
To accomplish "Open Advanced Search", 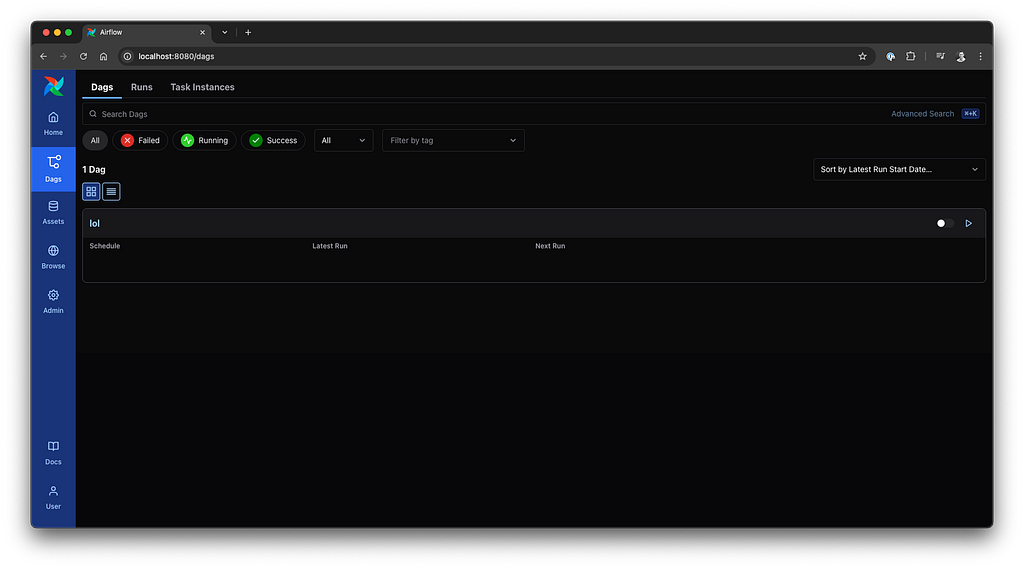I will pos(922,114).
